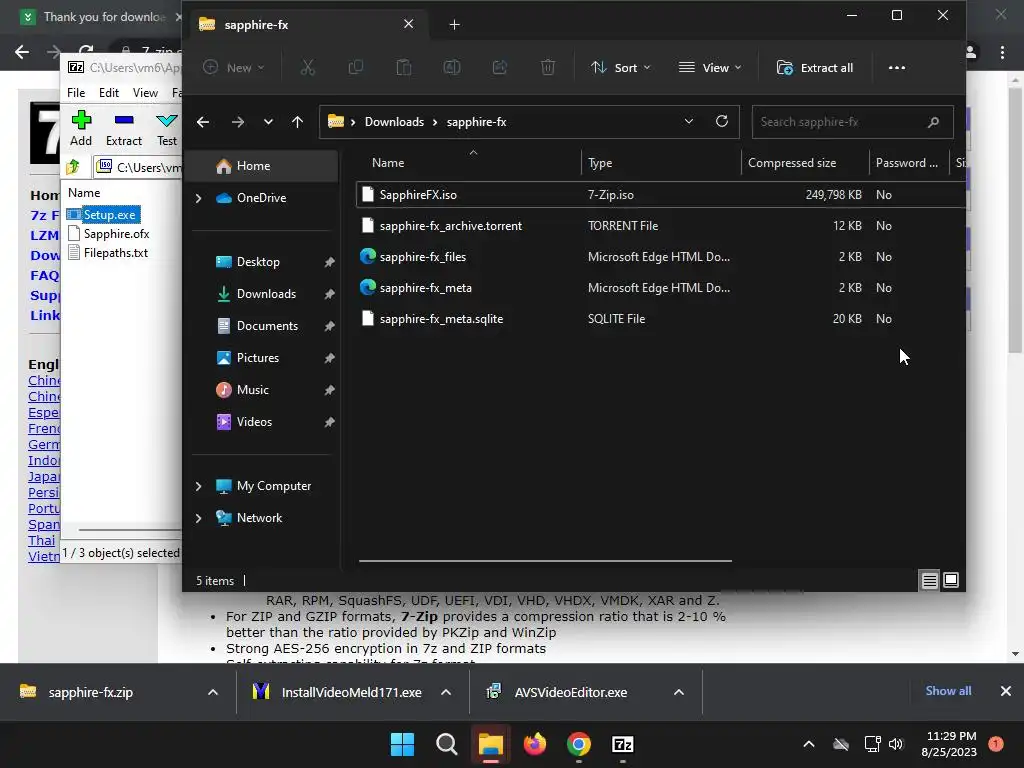1024x768 pixels.
Task: Click the FAQ link on 7-Zip webpage
Action: (x=44, y=275)
